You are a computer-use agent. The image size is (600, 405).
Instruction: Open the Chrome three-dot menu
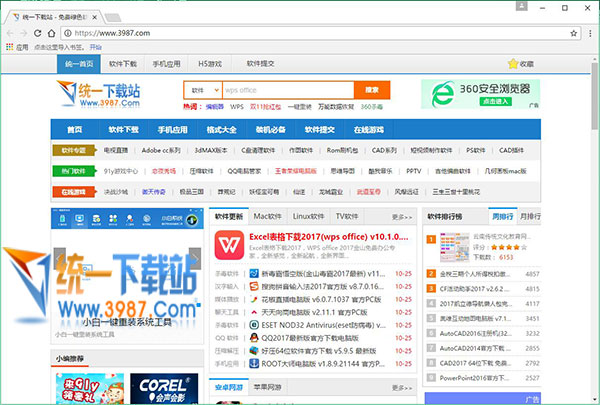click(590, 33)
